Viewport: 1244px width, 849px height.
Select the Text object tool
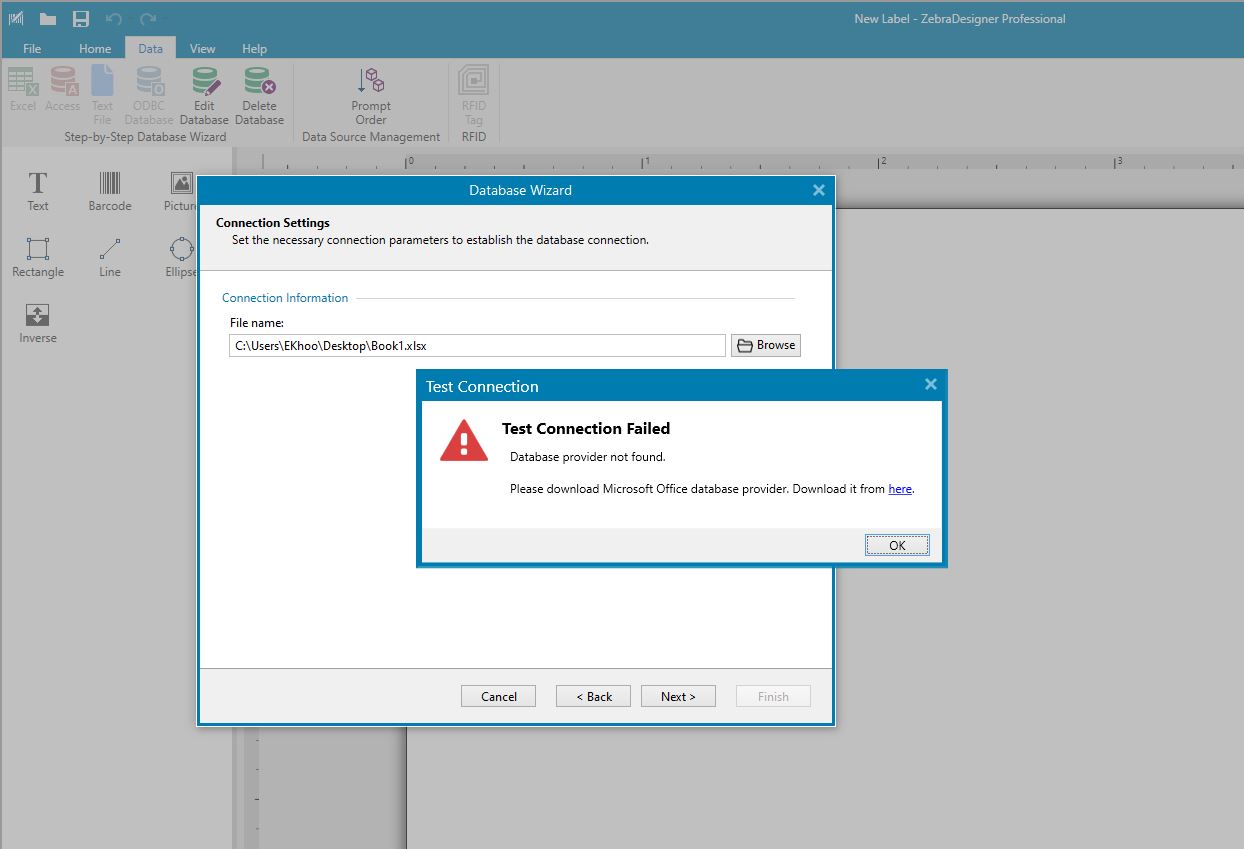38,191
